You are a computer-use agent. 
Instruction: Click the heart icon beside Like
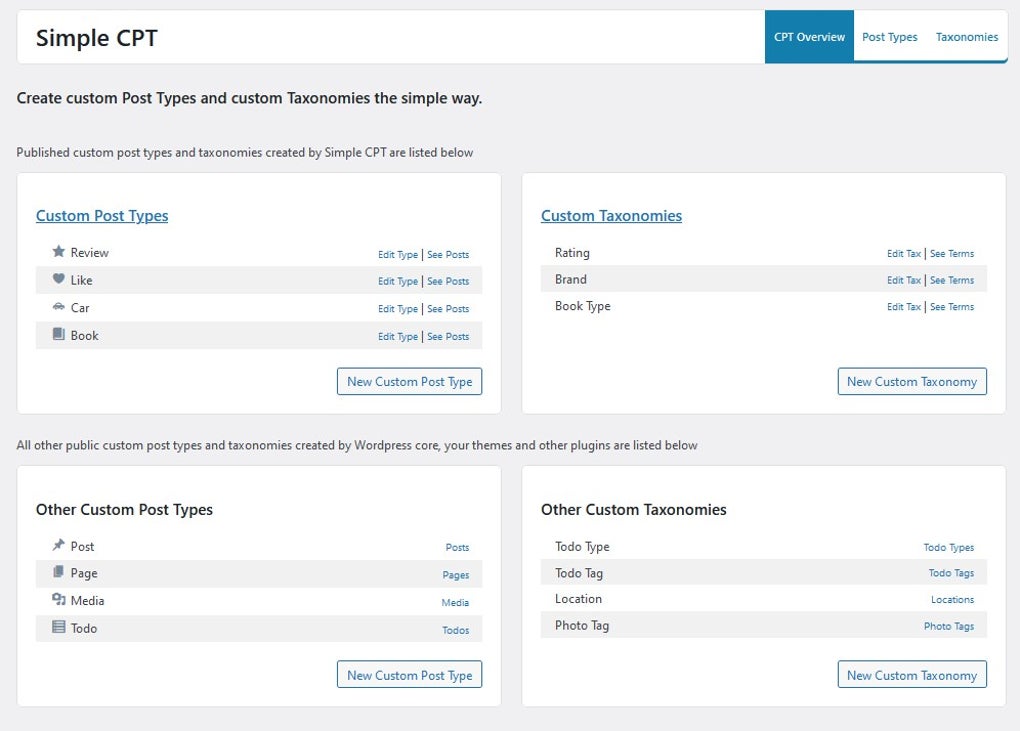click(x=58, y=280)
